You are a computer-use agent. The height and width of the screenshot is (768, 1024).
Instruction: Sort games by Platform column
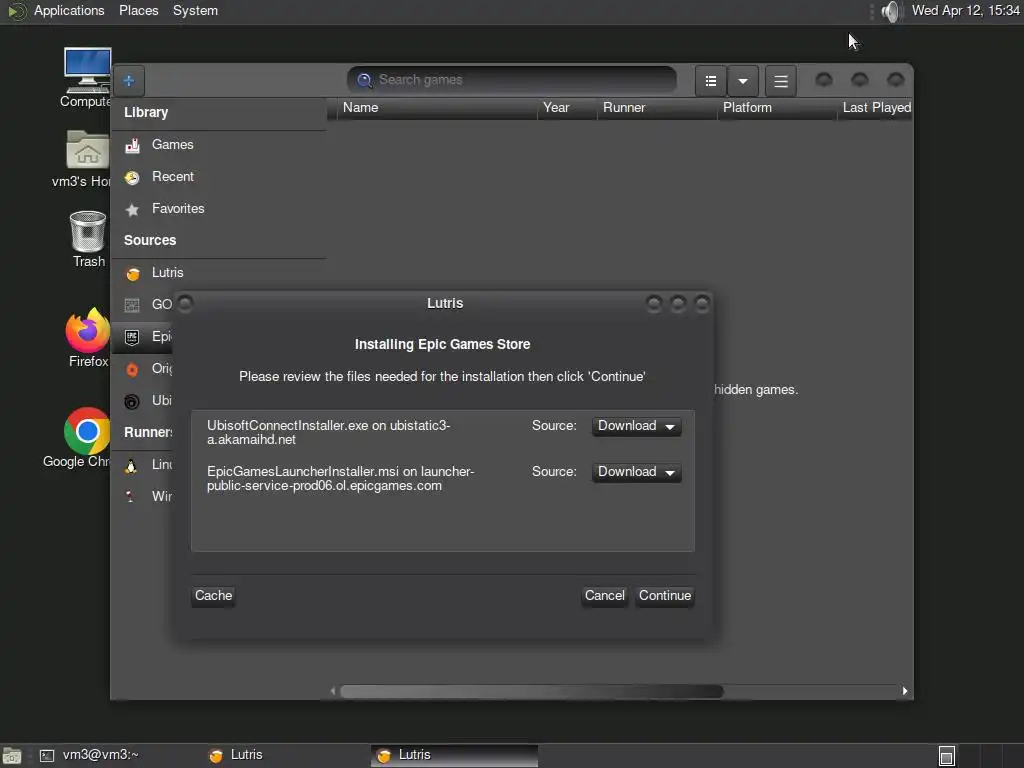pos(776,108)
